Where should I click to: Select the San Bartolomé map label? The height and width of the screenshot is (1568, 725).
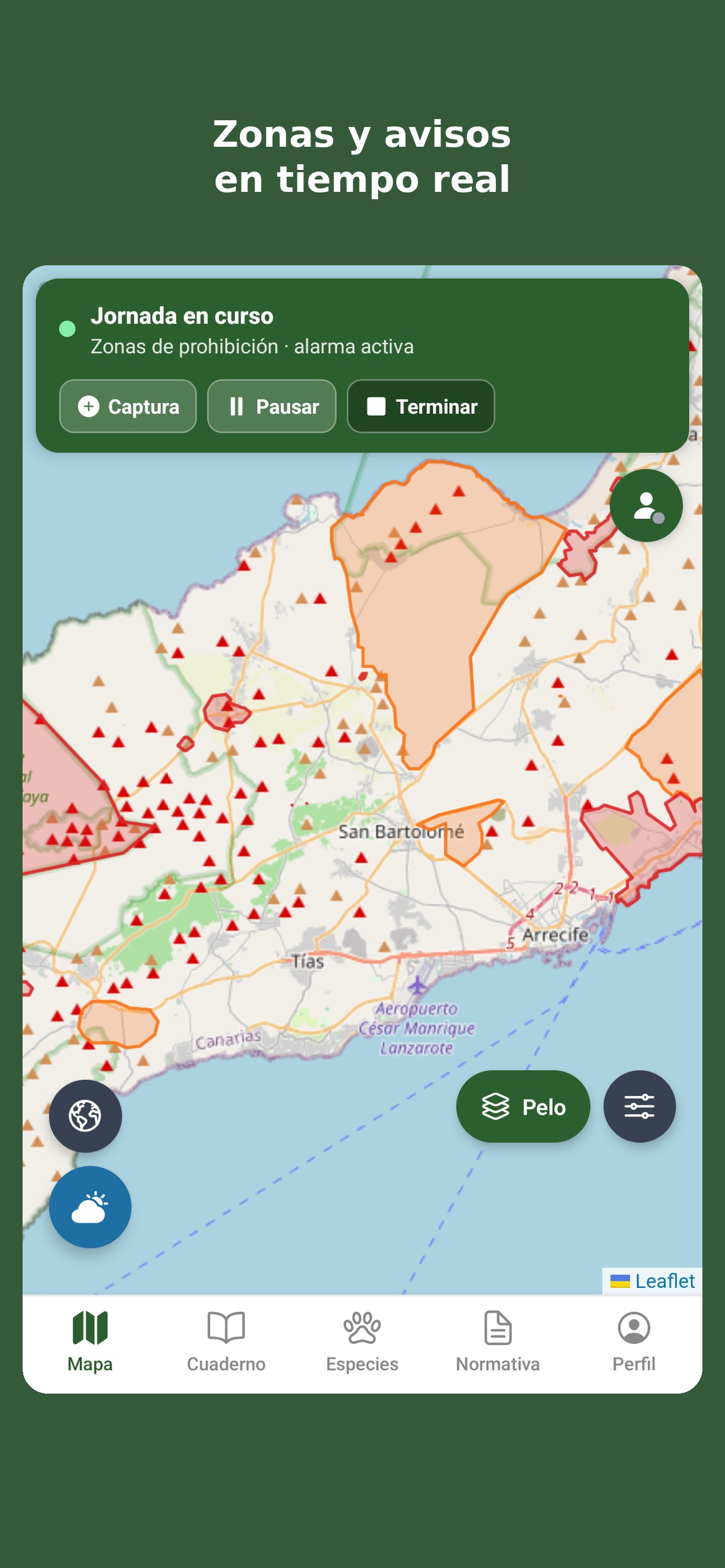[x=401, y=831]
